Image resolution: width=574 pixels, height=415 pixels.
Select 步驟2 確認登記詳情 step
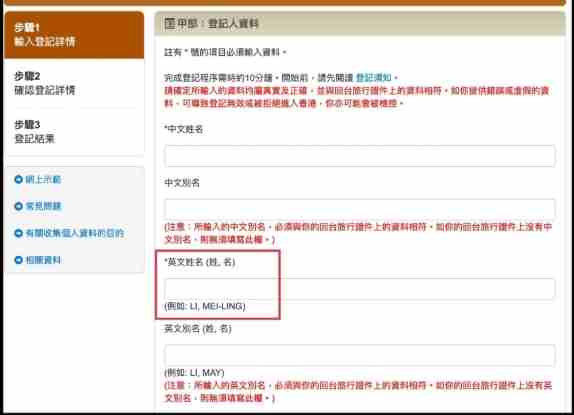tap(74, 83)
